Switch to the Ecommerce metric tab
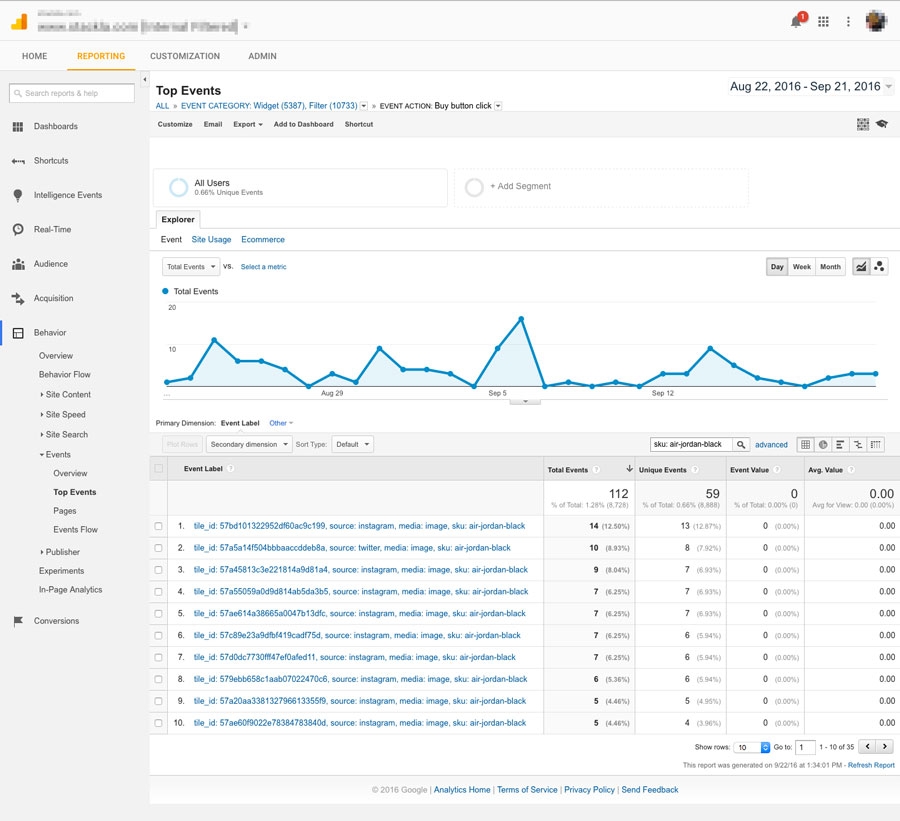This screenshot has width=900, height=821. [263, 240]
